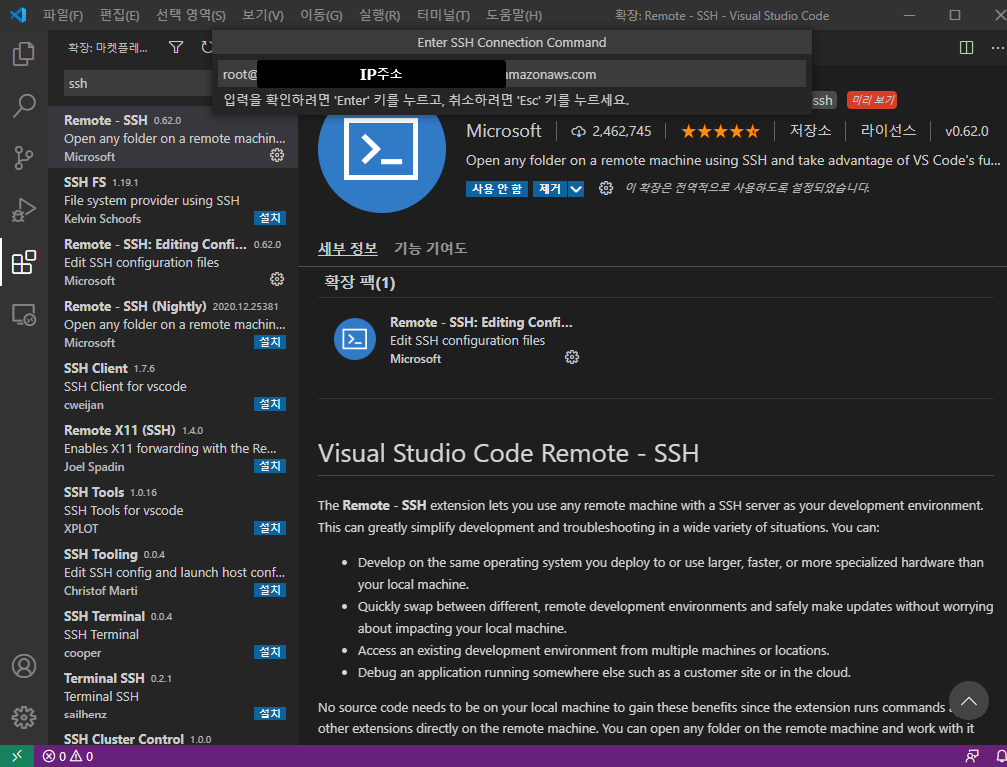Image resolution: width=1007 pixels, height=767 pixels.
Task: Open the 파일(F) menu
Action: click(63, 15)
